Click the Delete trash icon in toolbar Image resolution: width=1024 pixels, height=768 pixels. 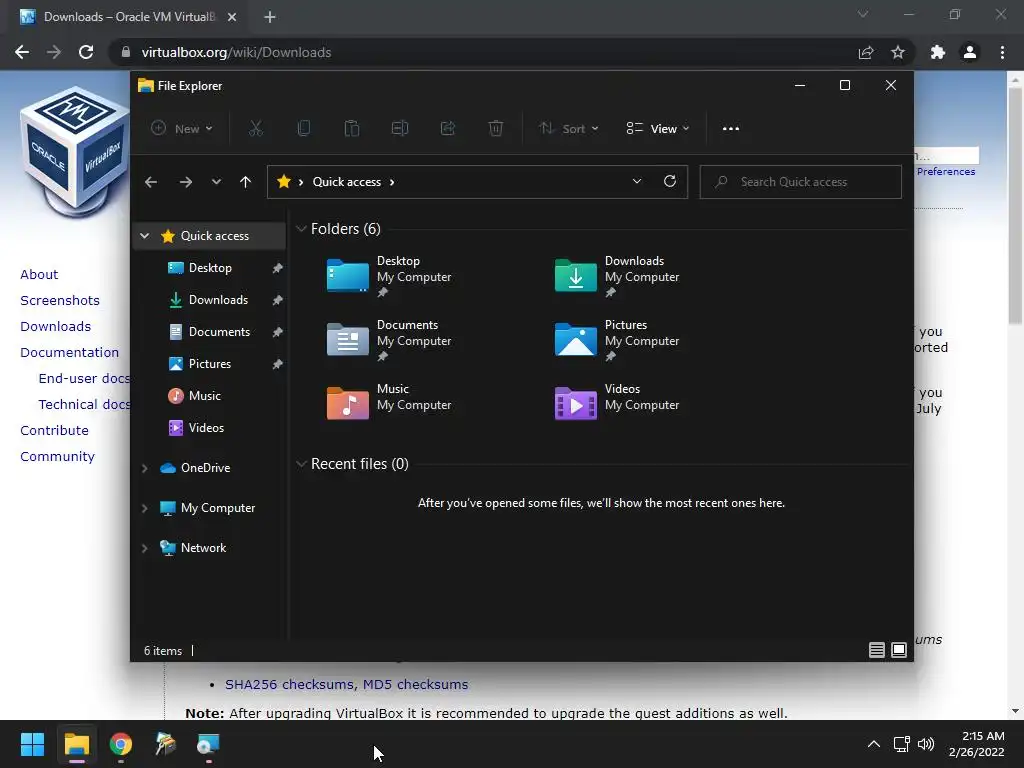[x=496, y=129]
